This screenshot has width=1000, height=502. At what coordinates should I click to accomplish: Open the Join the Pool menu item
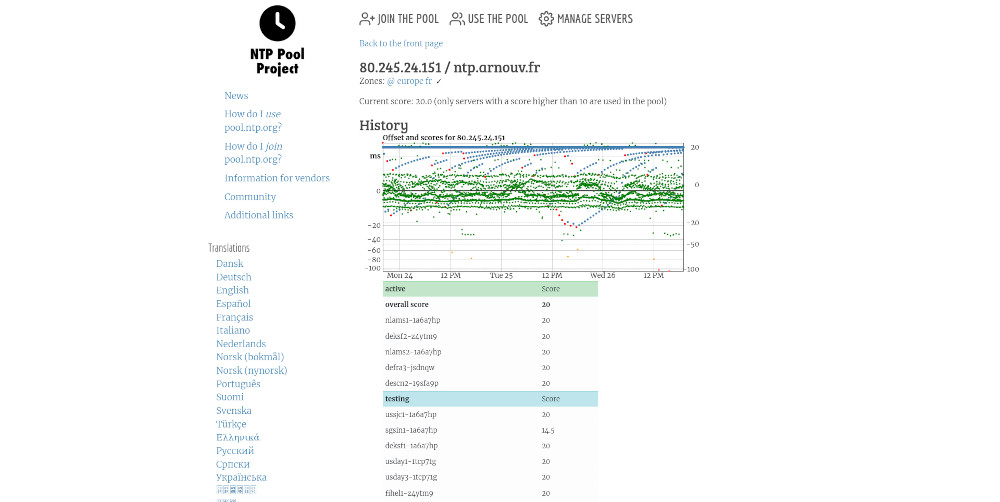pos(408,19)
